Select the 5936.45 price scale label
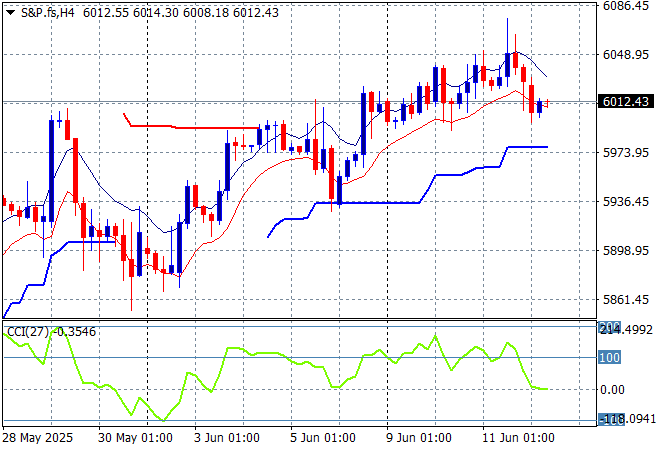 click(x=626, y=202)
